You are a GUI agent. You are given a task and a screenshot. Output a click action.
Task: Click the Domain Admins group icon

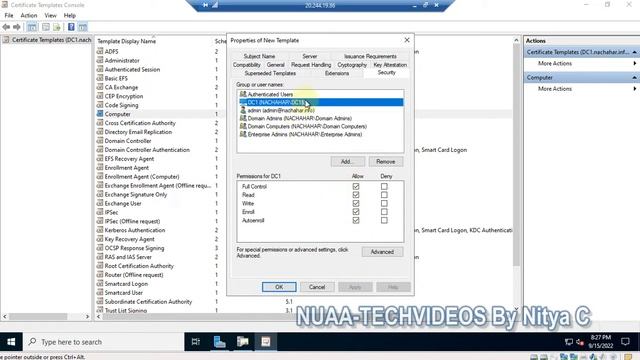(243, 118)
